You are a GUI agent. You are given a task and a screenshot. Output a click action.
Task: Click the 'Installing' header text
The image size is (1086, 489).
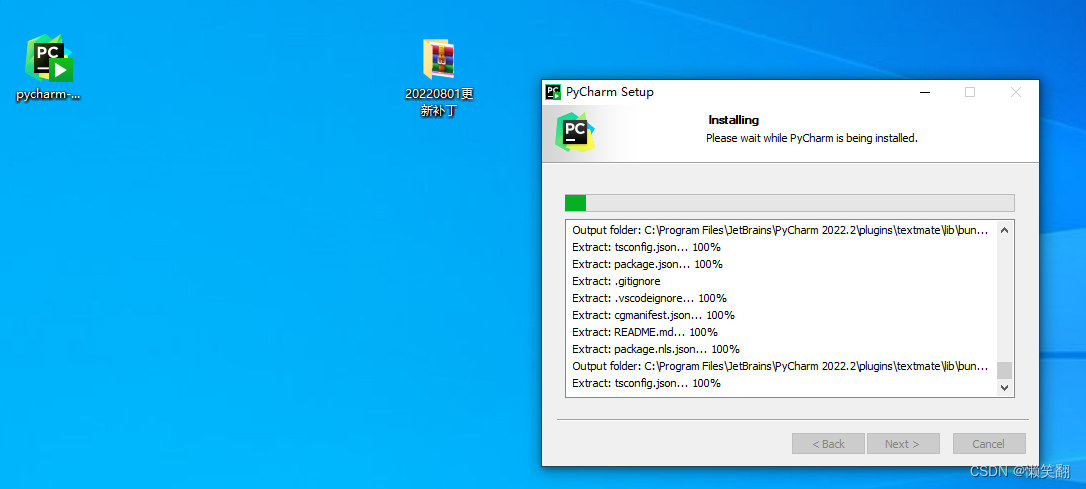tap(733, 120)
